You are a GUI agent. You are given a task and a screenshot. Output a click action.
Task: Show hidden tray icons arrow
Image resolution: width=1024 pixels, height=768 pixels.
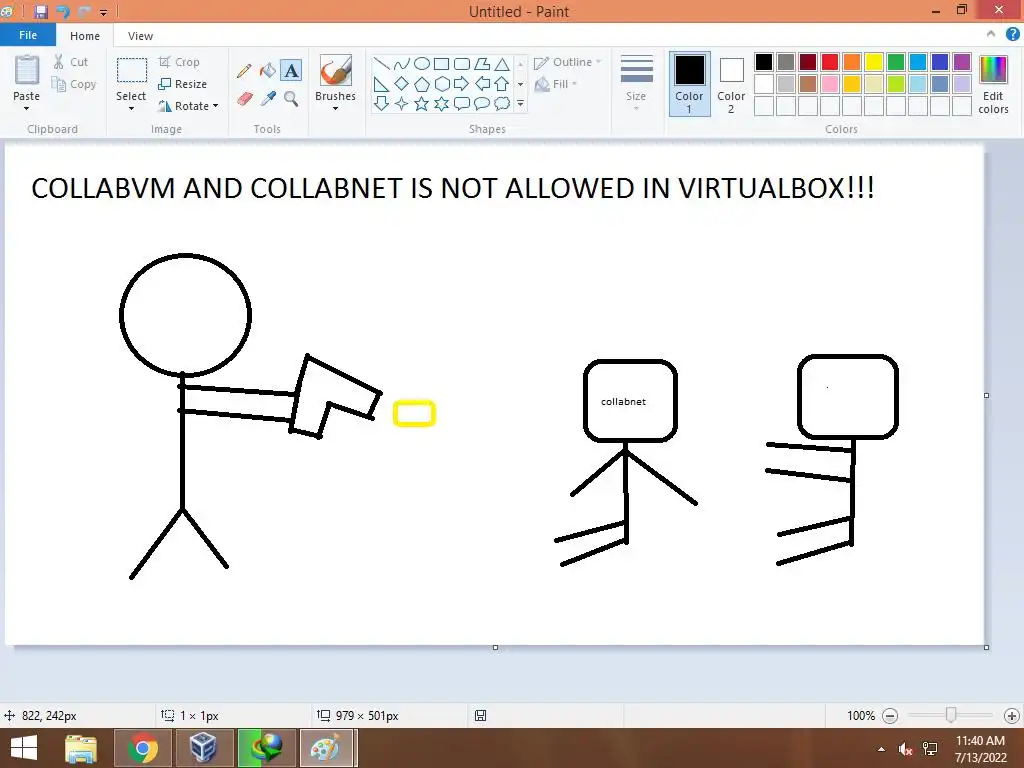[882, 749]
